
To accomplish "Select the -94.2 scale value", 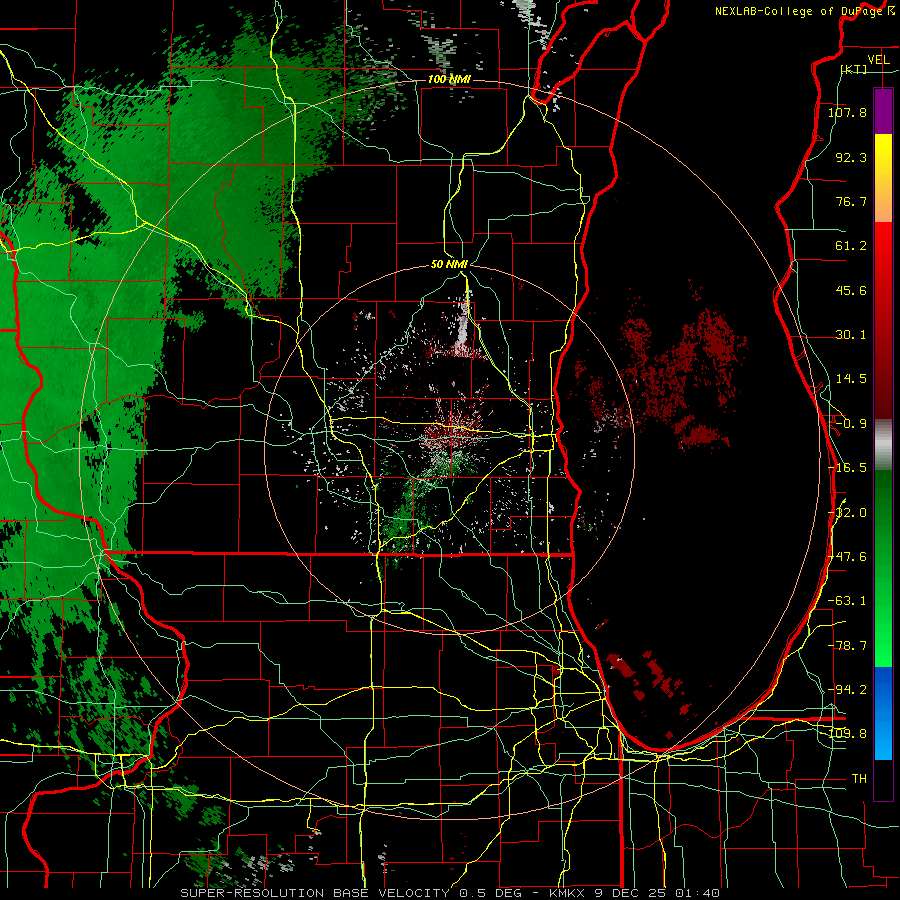I will (848, 690).
